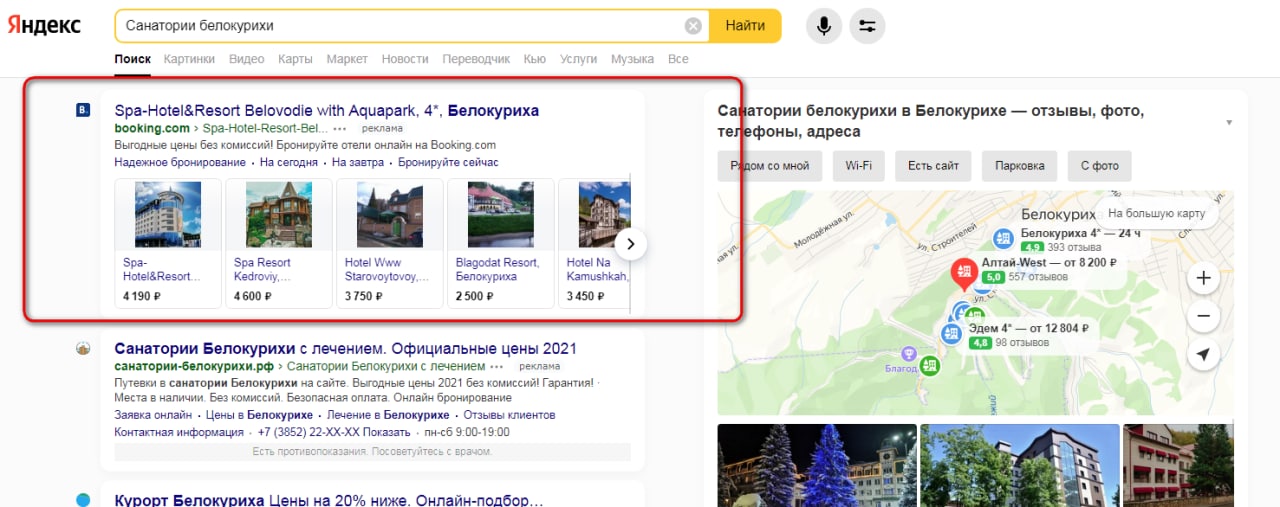Follow the Отзывы клиентов sitelink

[x=509, y=415]
